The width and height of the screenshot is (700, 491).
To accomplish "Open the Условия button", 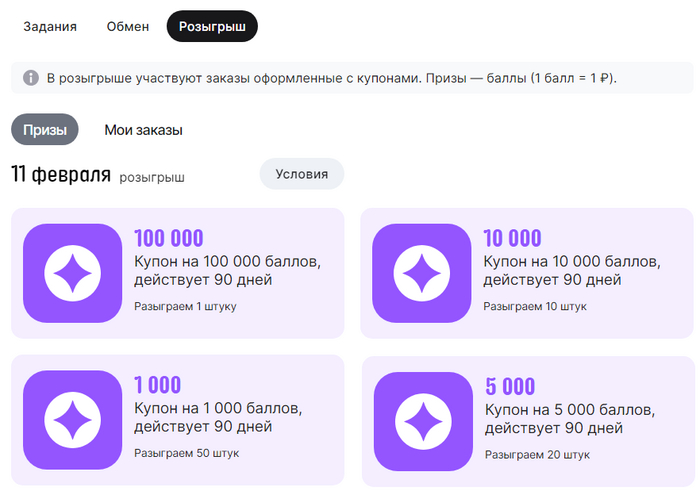I will [x=301, y=174].
